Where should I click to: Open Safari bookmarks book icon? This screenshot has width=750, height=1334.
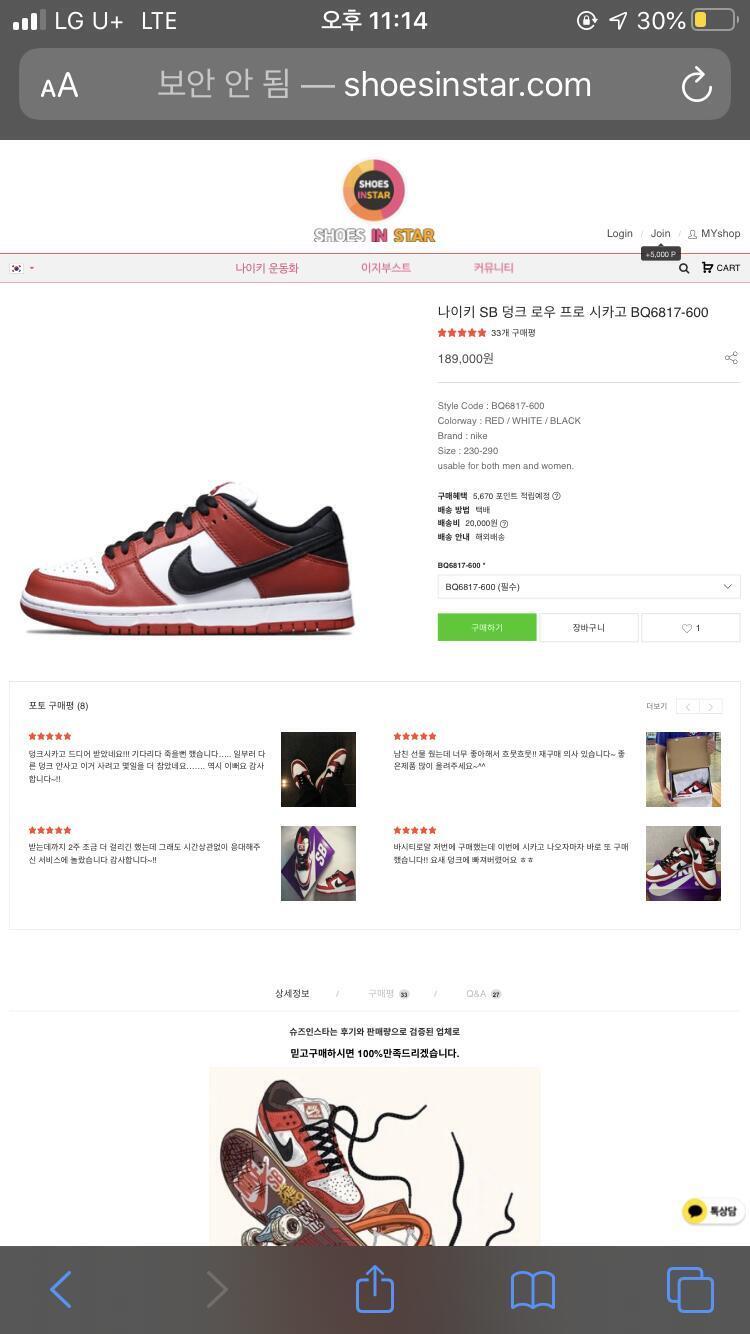tap(532, 1290)
